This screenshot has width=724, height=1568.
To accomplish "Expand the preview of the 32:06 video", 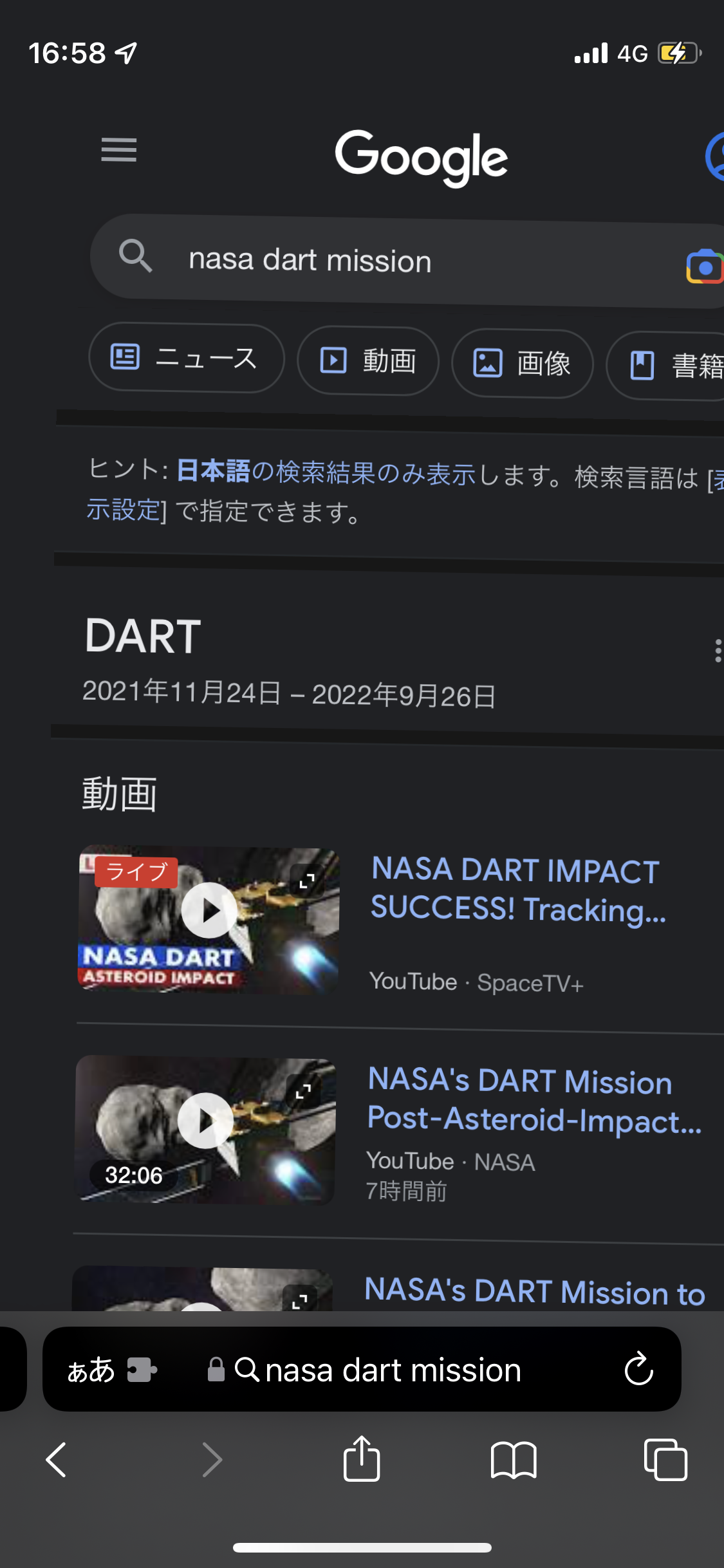I will pos(303,1091).
